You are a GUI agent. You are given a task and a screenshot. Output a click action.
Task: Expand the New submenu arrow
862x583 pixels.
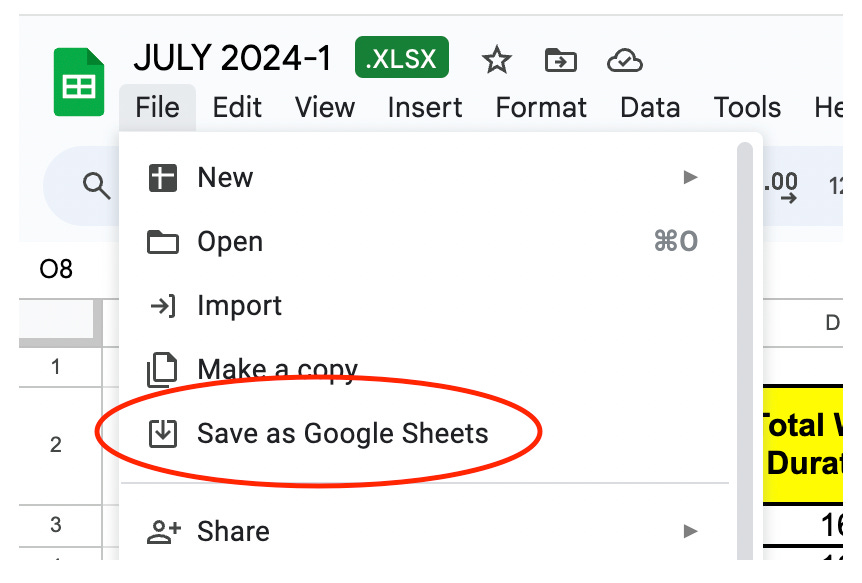click(x=690, y=177)
